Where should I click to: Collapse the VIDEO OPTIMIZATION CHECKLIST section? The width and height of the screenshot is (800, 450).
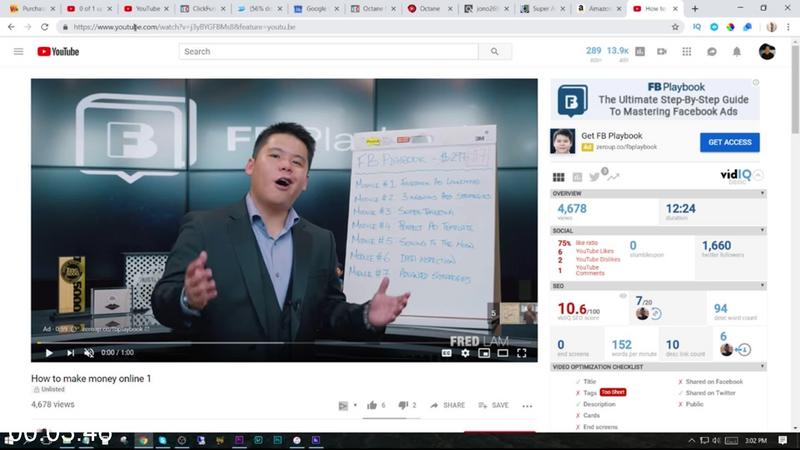tap(762, 367)
